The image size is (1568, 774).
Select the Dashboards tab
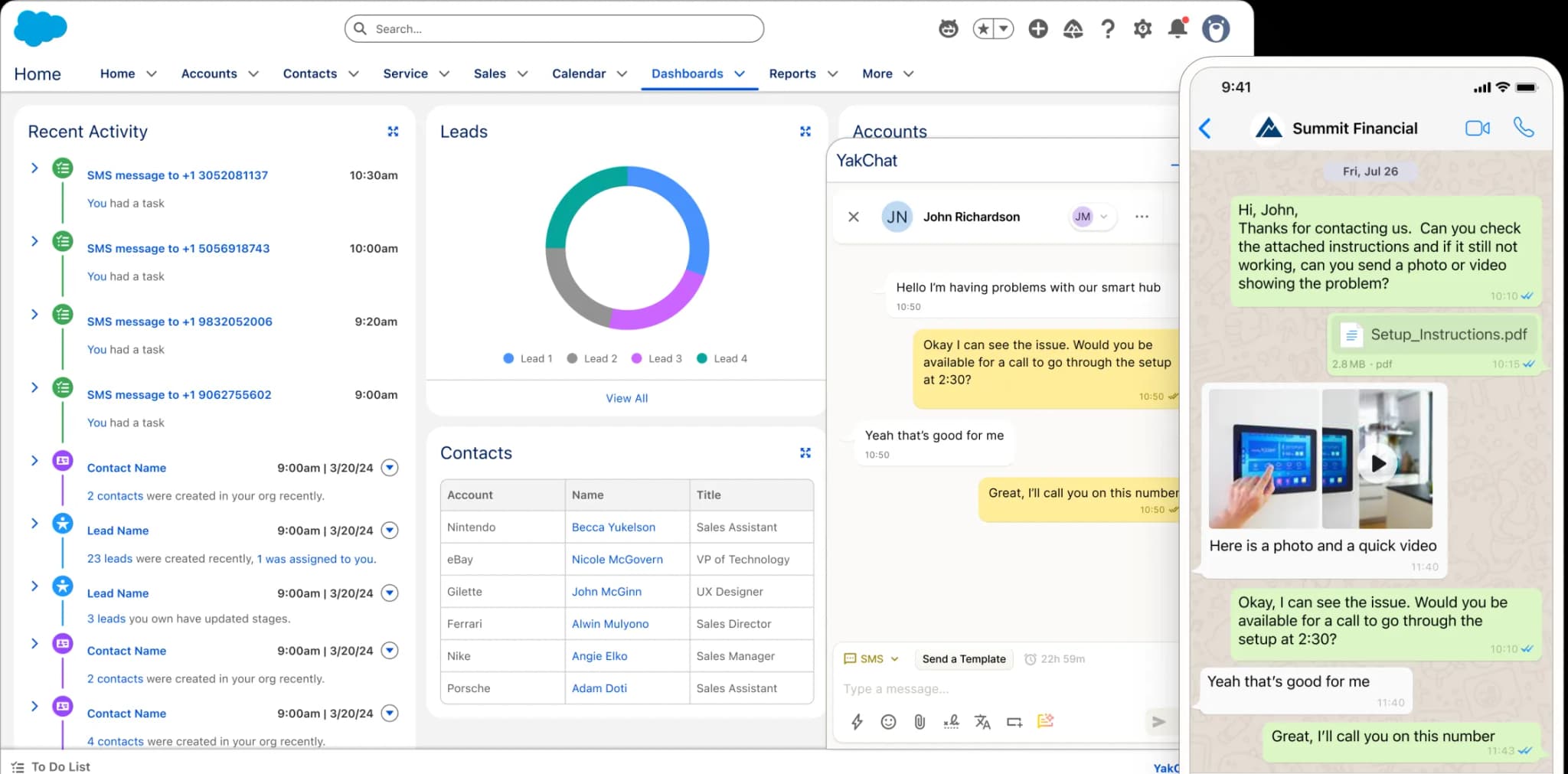(x=688, y=73)
